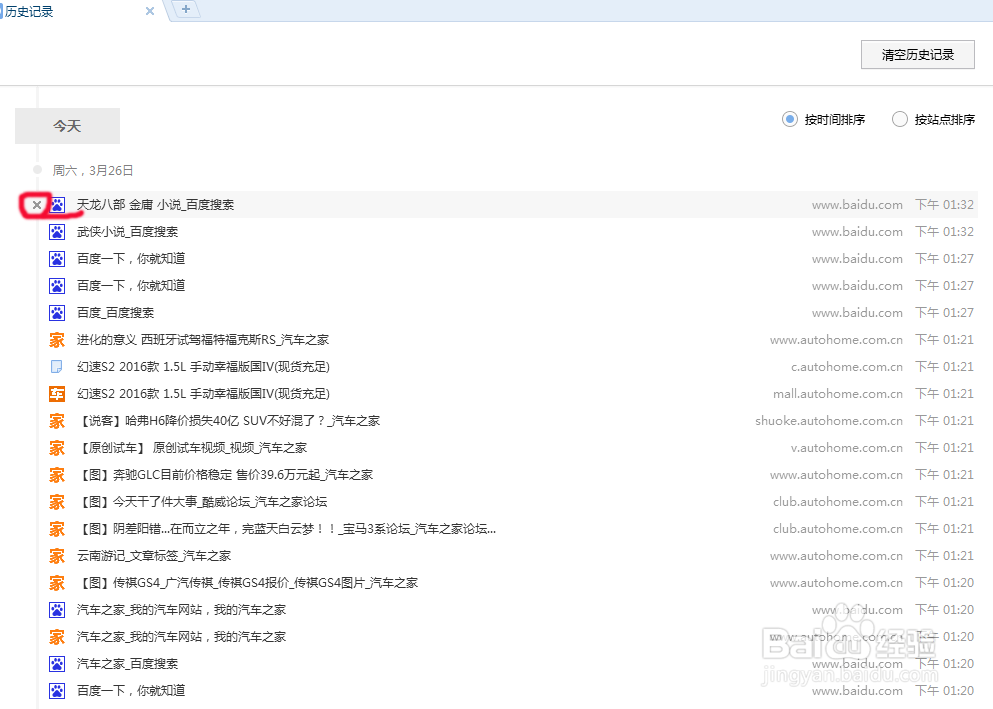Click autohome icon beside 今天干了件大事 entry
Viewport: 993px width, 709px height.
pyautogui.click(x=57, y=502)
